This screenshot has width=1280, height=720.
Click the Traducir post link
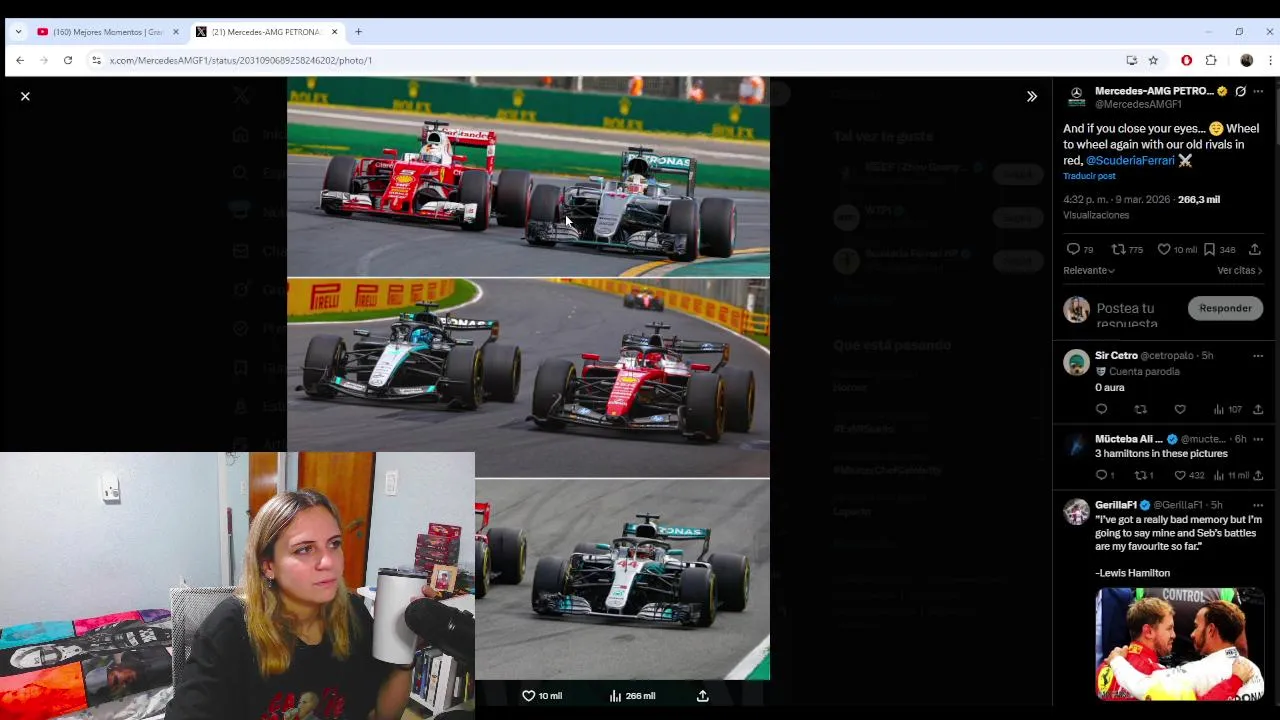[1089, 176]
